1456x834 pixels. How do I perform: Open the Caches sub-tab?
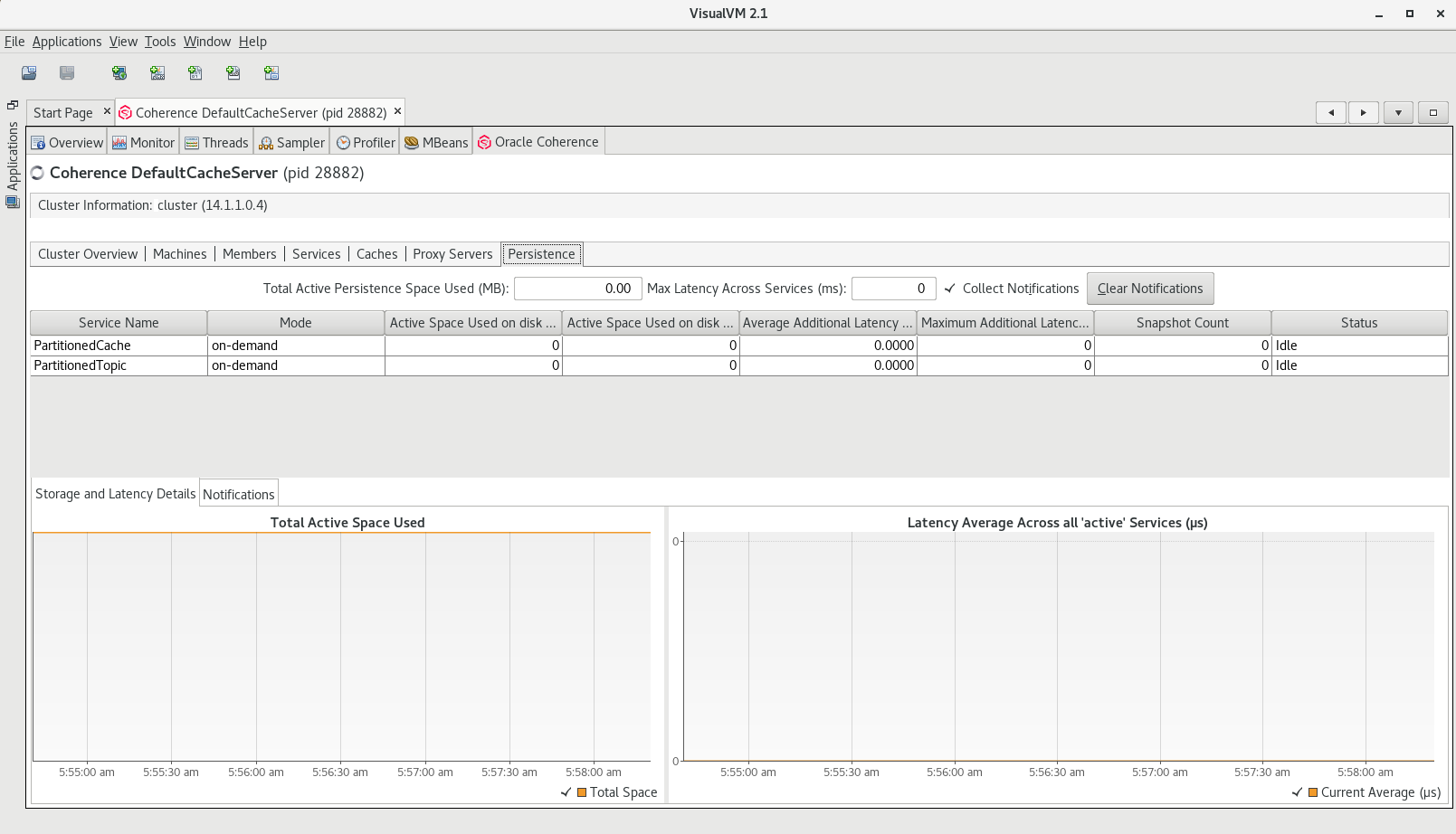(377, 254)
